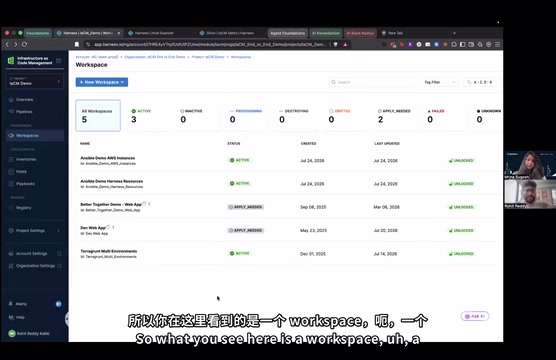Open the Tag Filter dropdown
The height and width of the screenshot is (360, 556).
[x=440, y=82]
